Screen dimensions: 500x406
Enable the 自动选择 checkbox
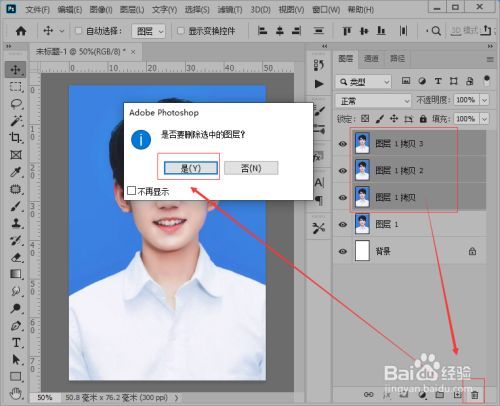(78, 31)
